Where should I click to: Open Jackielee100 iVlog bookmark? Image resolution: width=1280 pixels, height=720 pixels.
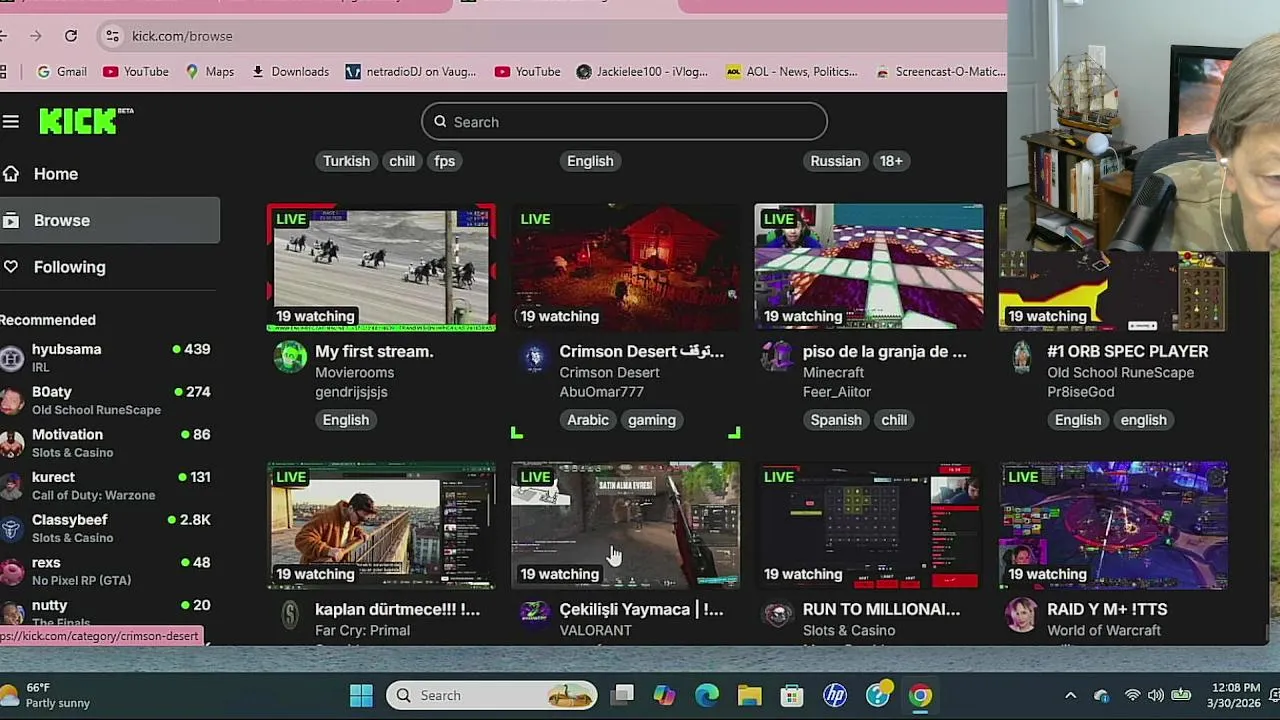(x=642, y=72)
